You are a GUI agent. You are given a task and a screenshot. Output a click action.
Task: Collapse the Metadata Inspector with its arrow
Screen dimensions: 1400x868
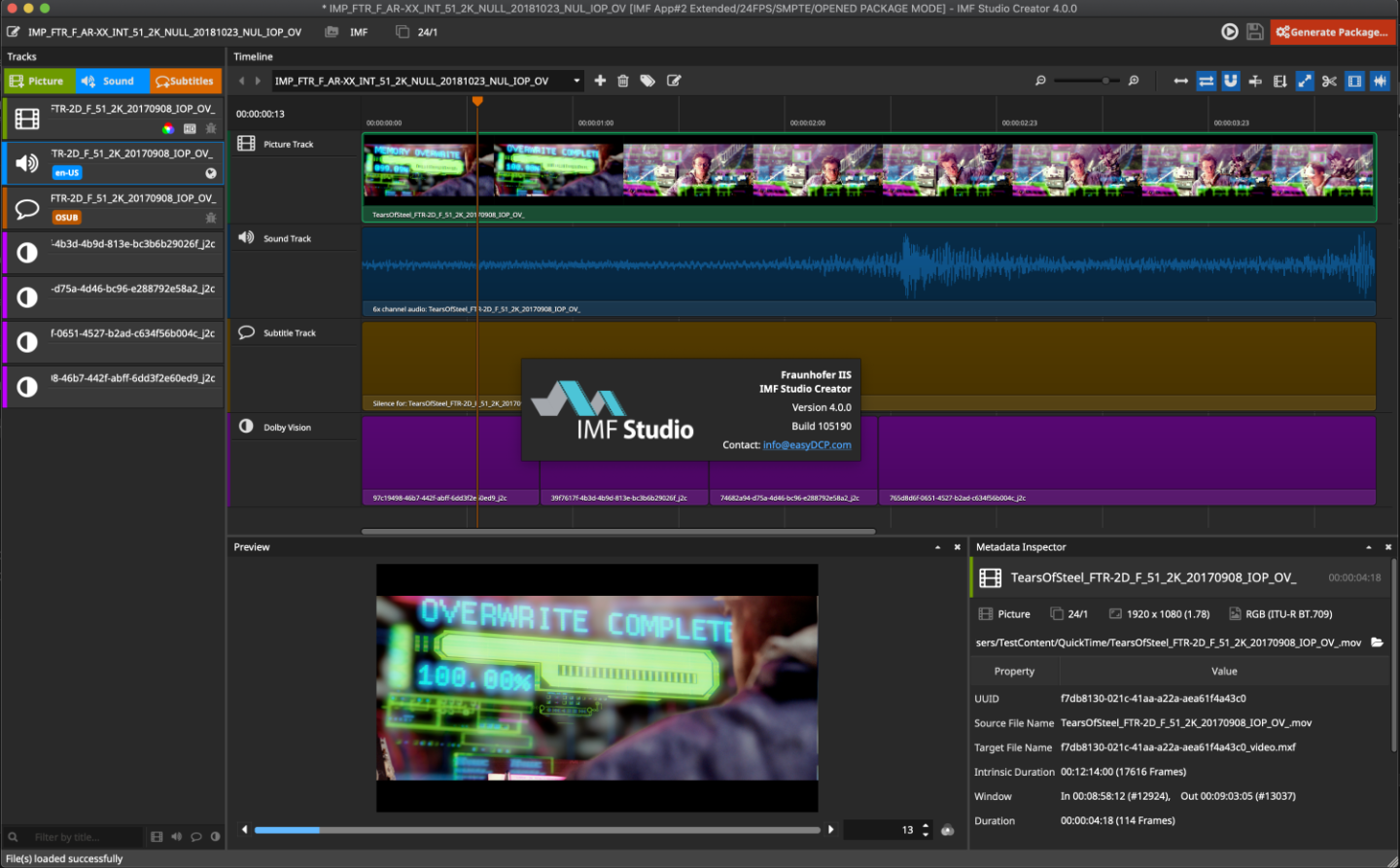(x=1368, y=547)
